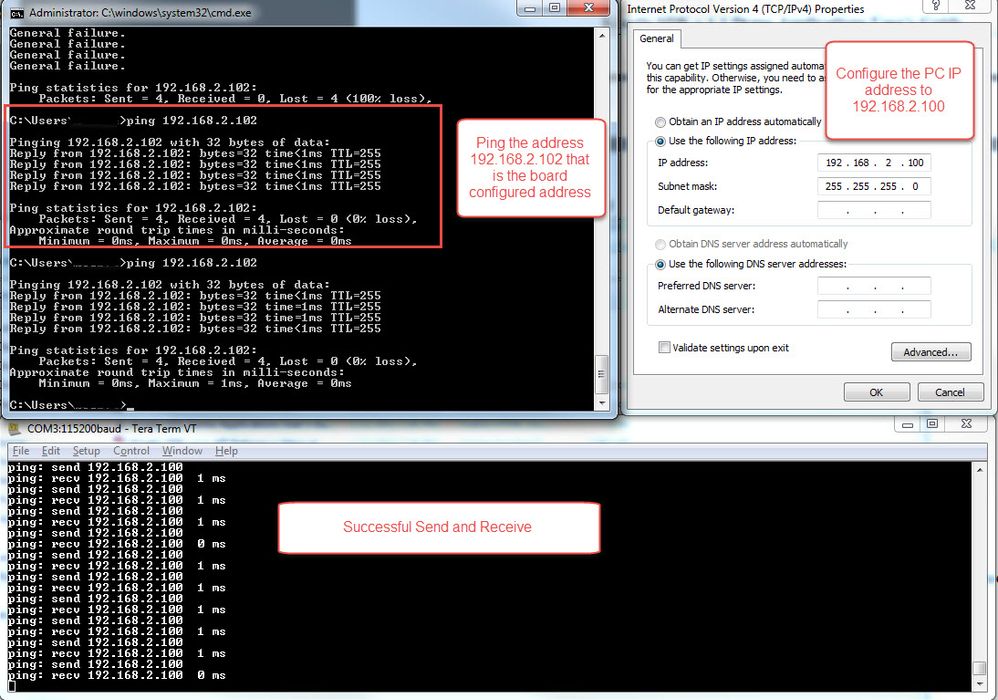The width and height of the screenshot is (998, 700).
Task: Click the Subnet mask input field
Action: (x=874, y=186)
